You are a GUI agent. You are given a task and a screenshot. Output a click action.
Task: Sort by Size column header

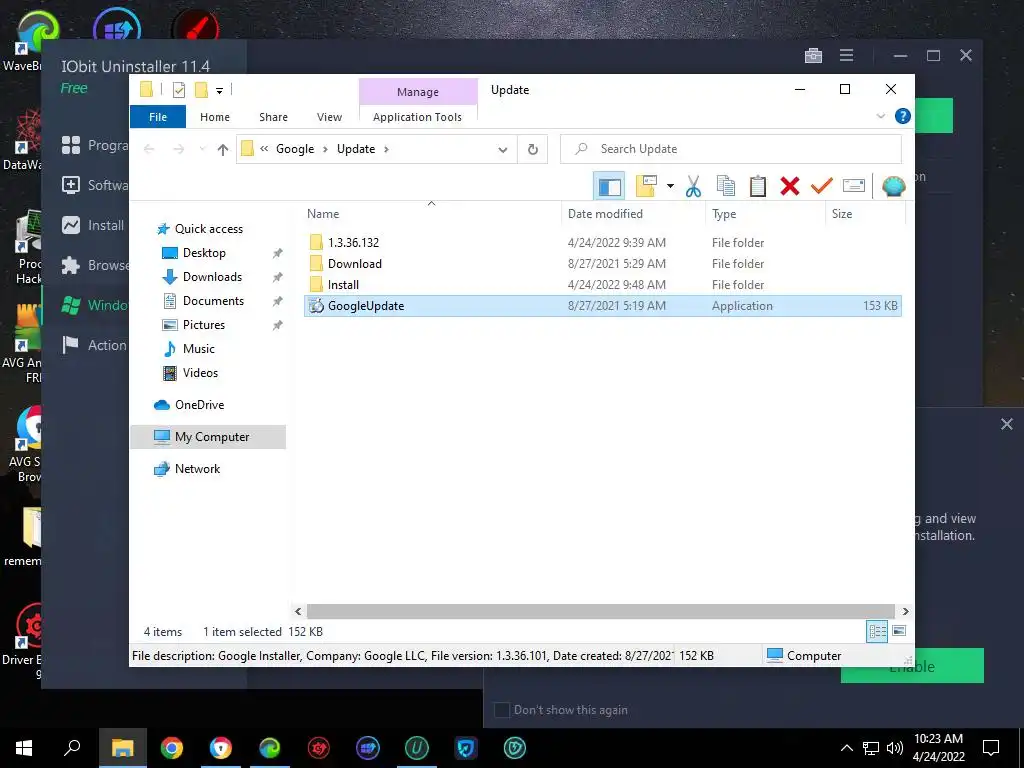pyautogui.click(x=865, y=214)
